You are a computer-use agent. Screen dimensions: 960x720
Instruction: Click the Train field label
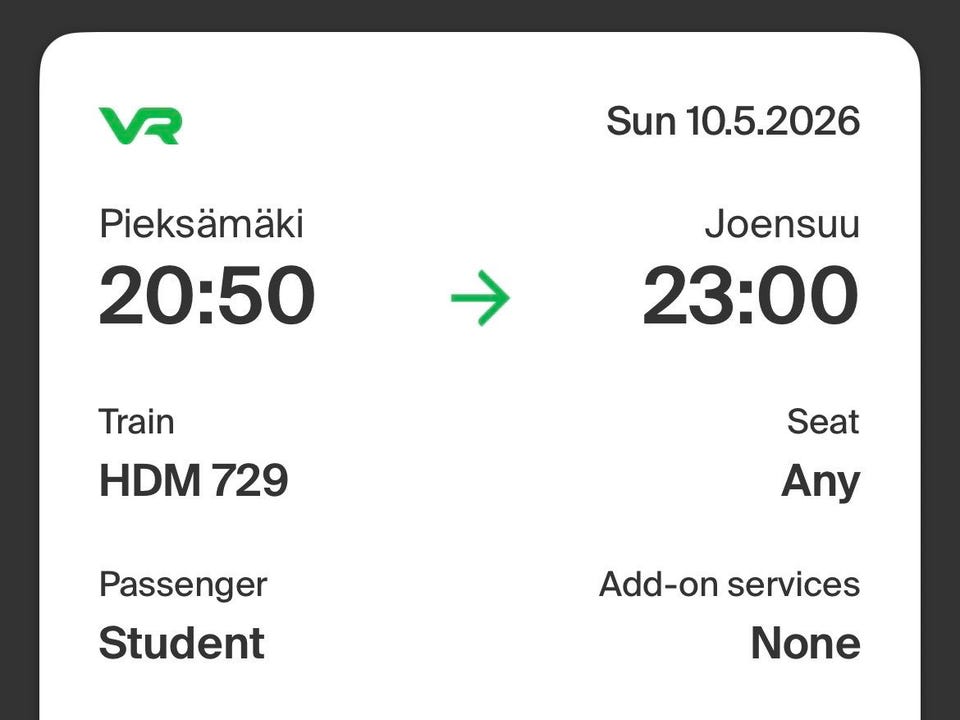pyautogui.click(x=136, y=422)
